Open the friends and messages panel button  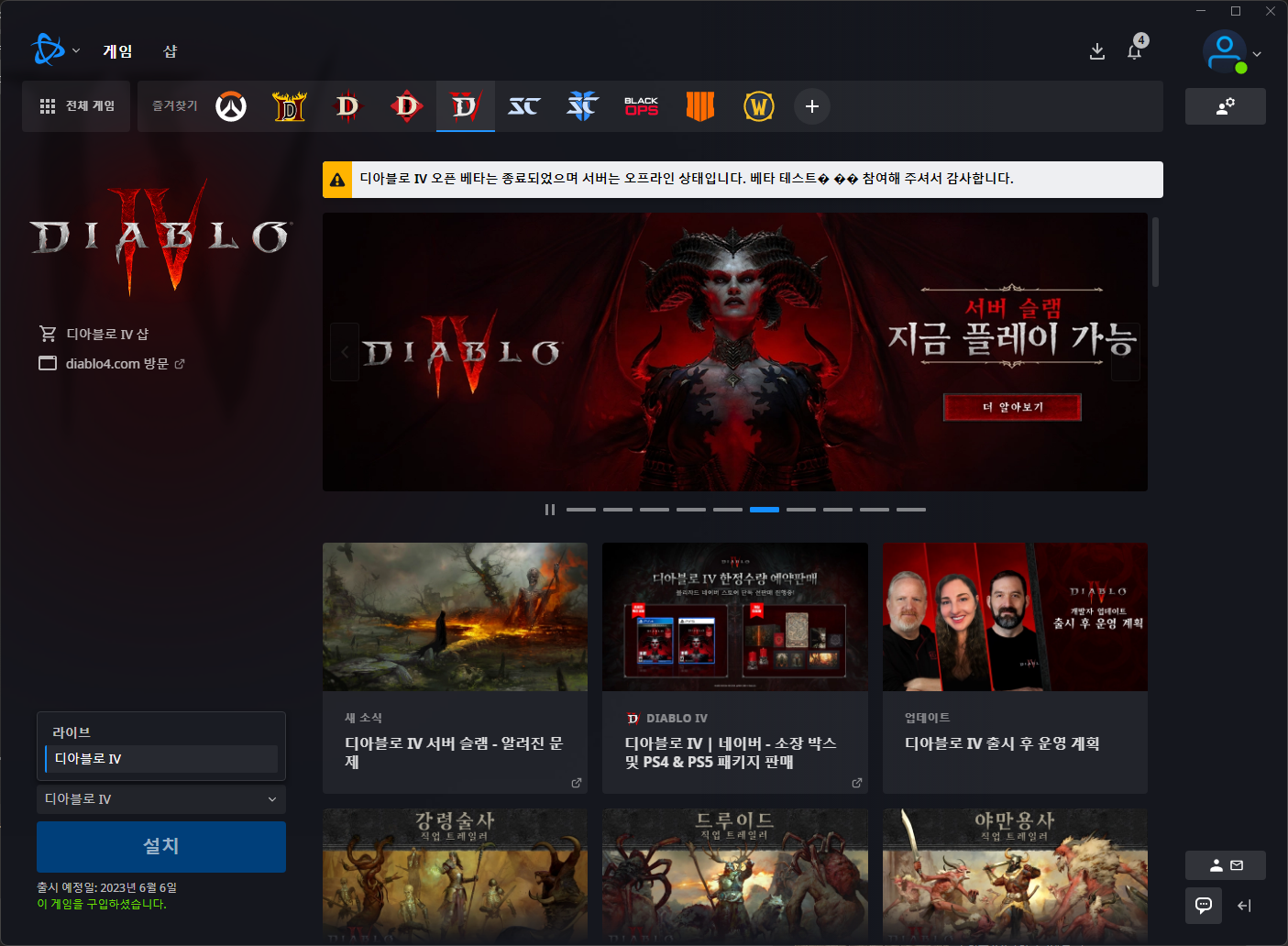point(1225,865)
